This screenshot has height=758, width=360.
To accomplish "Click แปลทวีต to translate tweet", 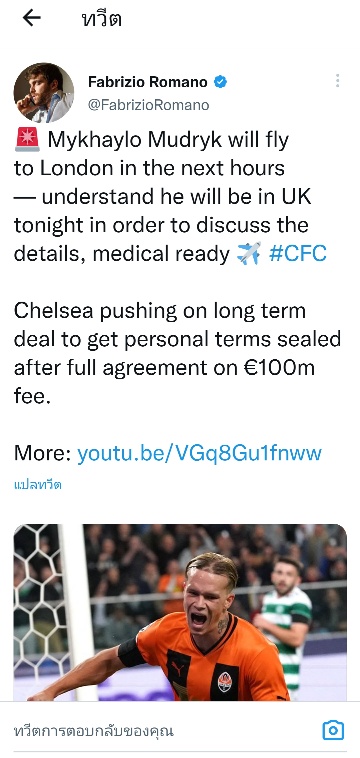I will (38, 484).
